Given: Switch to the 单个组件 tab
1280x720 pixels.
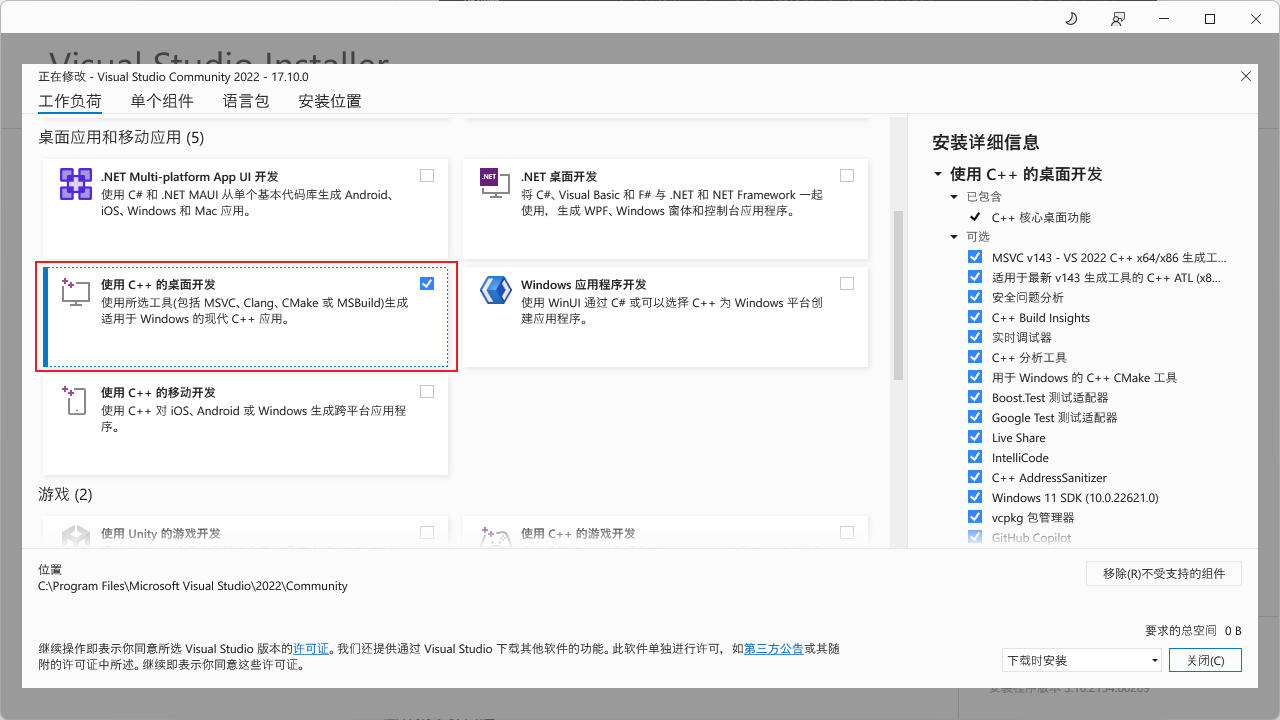Looking at the screenshot, I should click(162, 101).
